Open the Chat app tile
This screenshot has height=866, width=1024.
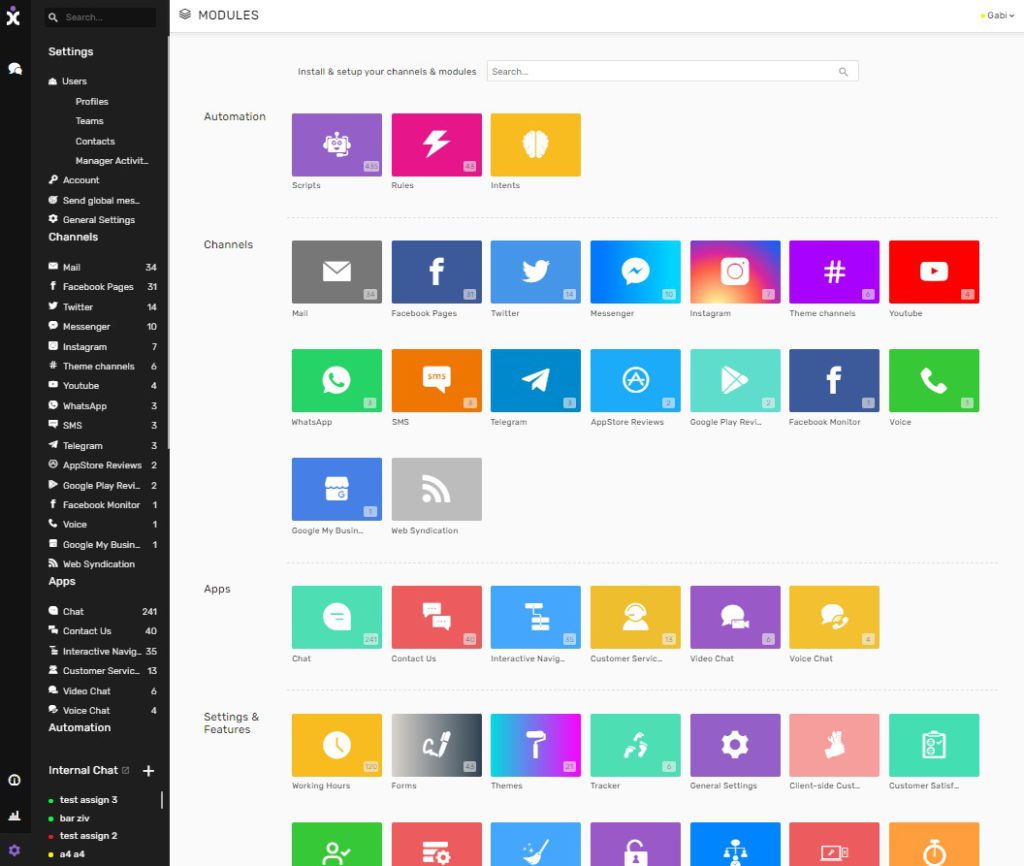(337, 617)
